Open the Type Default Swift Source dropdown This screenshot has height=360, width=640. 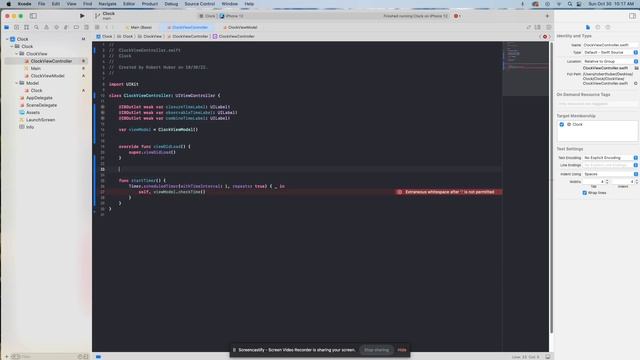(x=610, y=53)
